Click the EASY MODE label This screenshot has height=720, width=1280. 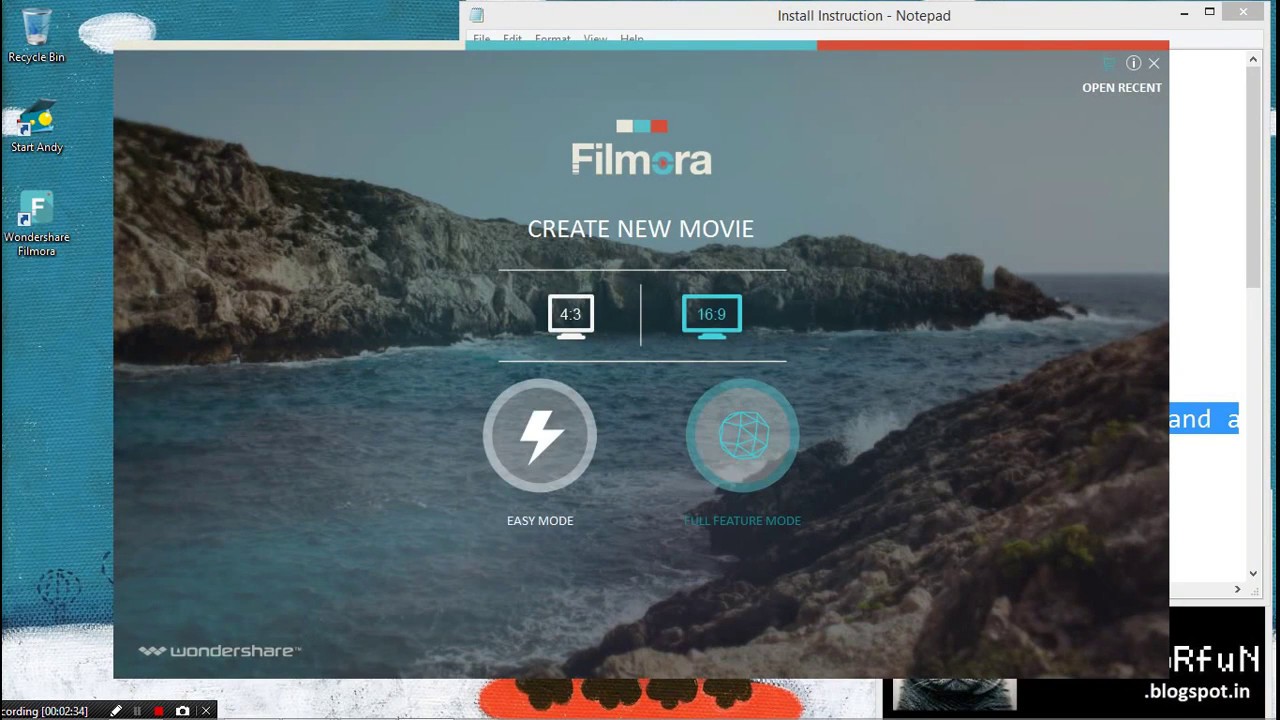click(x=540, y=520)
